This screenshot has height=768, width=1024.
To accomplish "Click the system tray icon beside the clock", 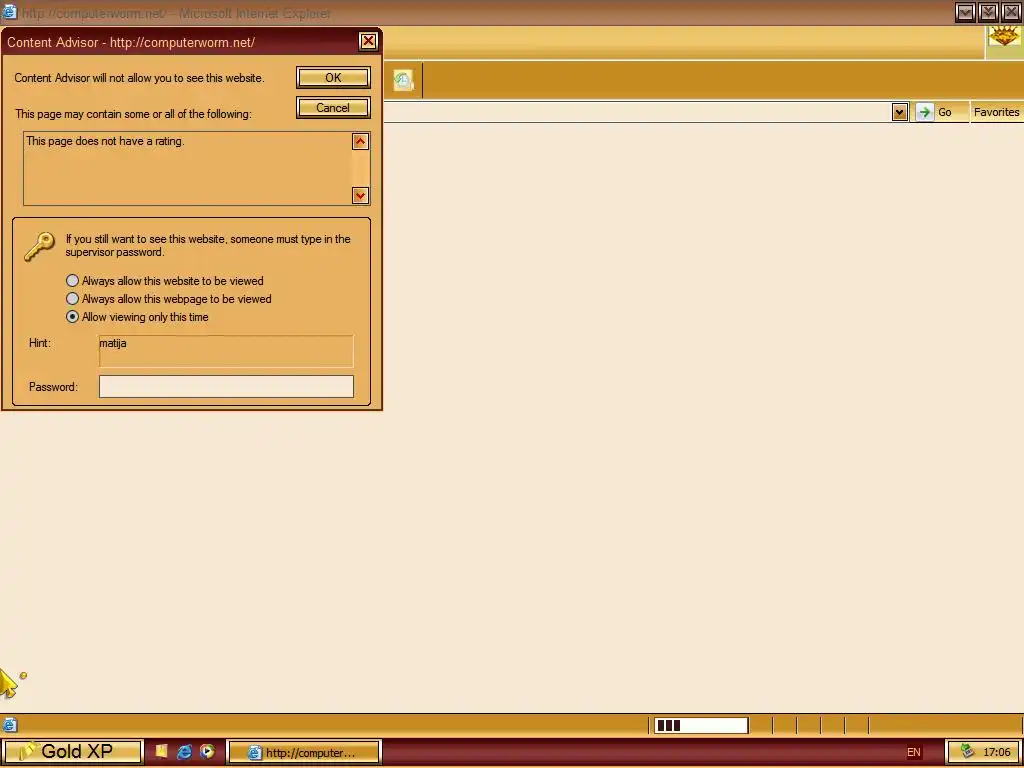I will [967, 752].
